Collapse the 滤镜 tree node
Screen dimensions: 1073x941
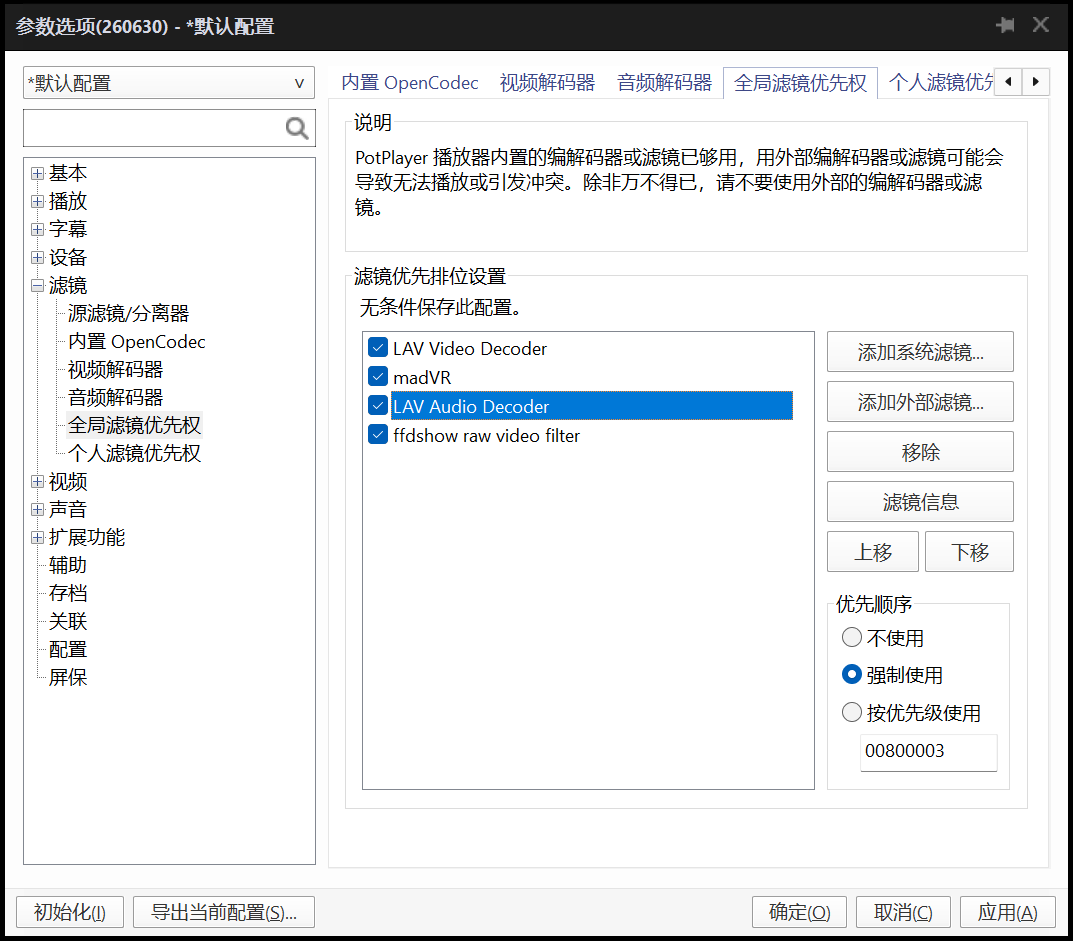tap(38, 285)
